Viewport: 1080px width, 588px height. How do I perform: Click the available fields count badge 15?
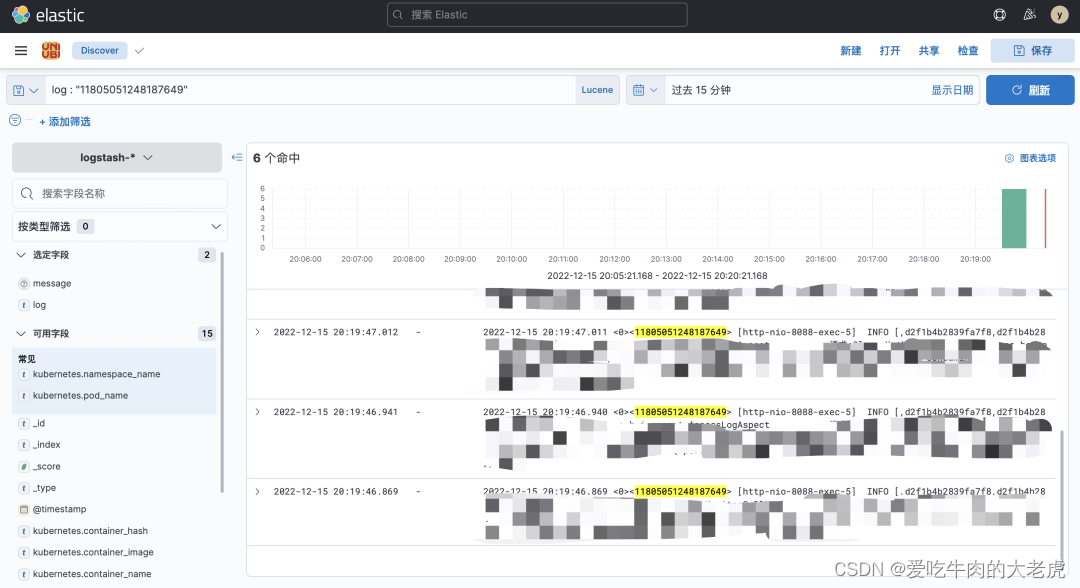point(207,333)
